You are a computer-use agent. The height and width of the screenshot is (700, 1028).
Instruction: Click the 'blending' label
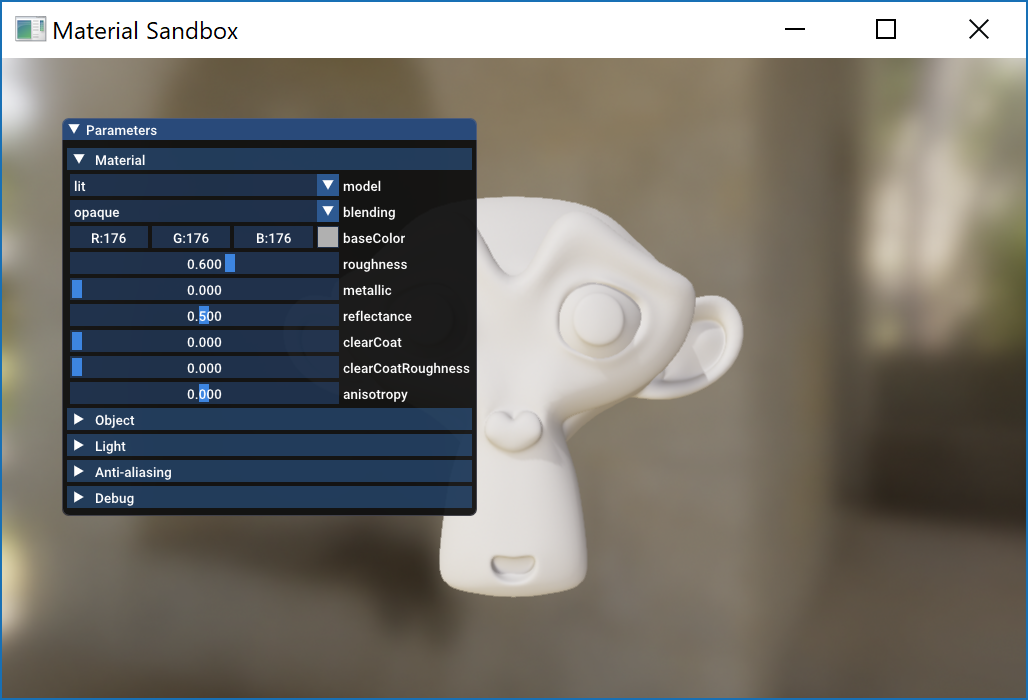(x=369, y=212)
